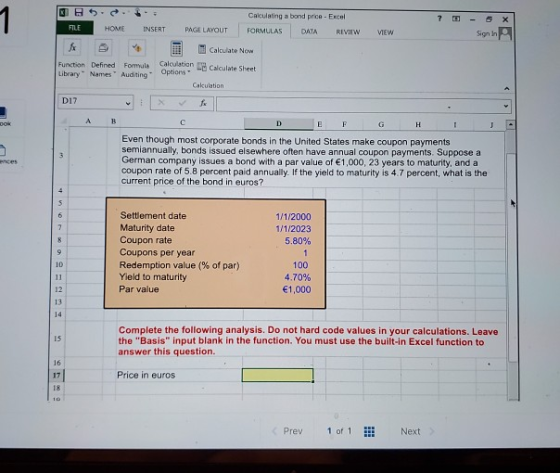Viewport: 560px width, 473px height.
Task: Click Calculate Sheet
Action: (227, 68)
